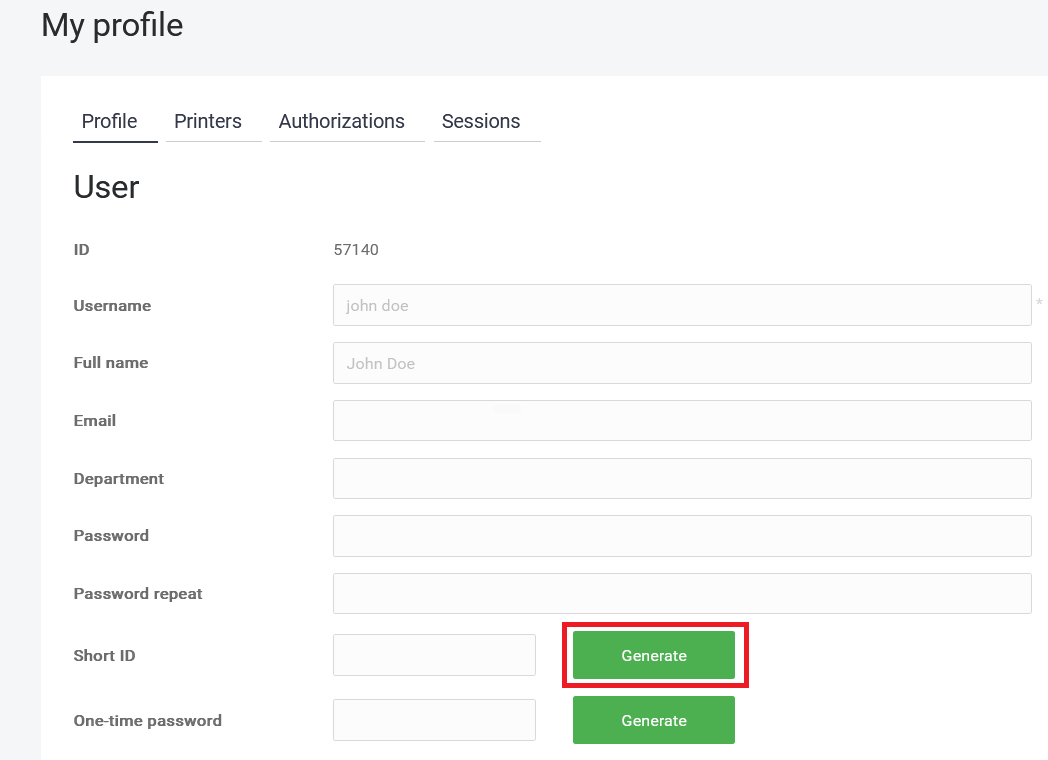Select the ID value 57140
This screenshot has height=760, width=1048.
356,249
